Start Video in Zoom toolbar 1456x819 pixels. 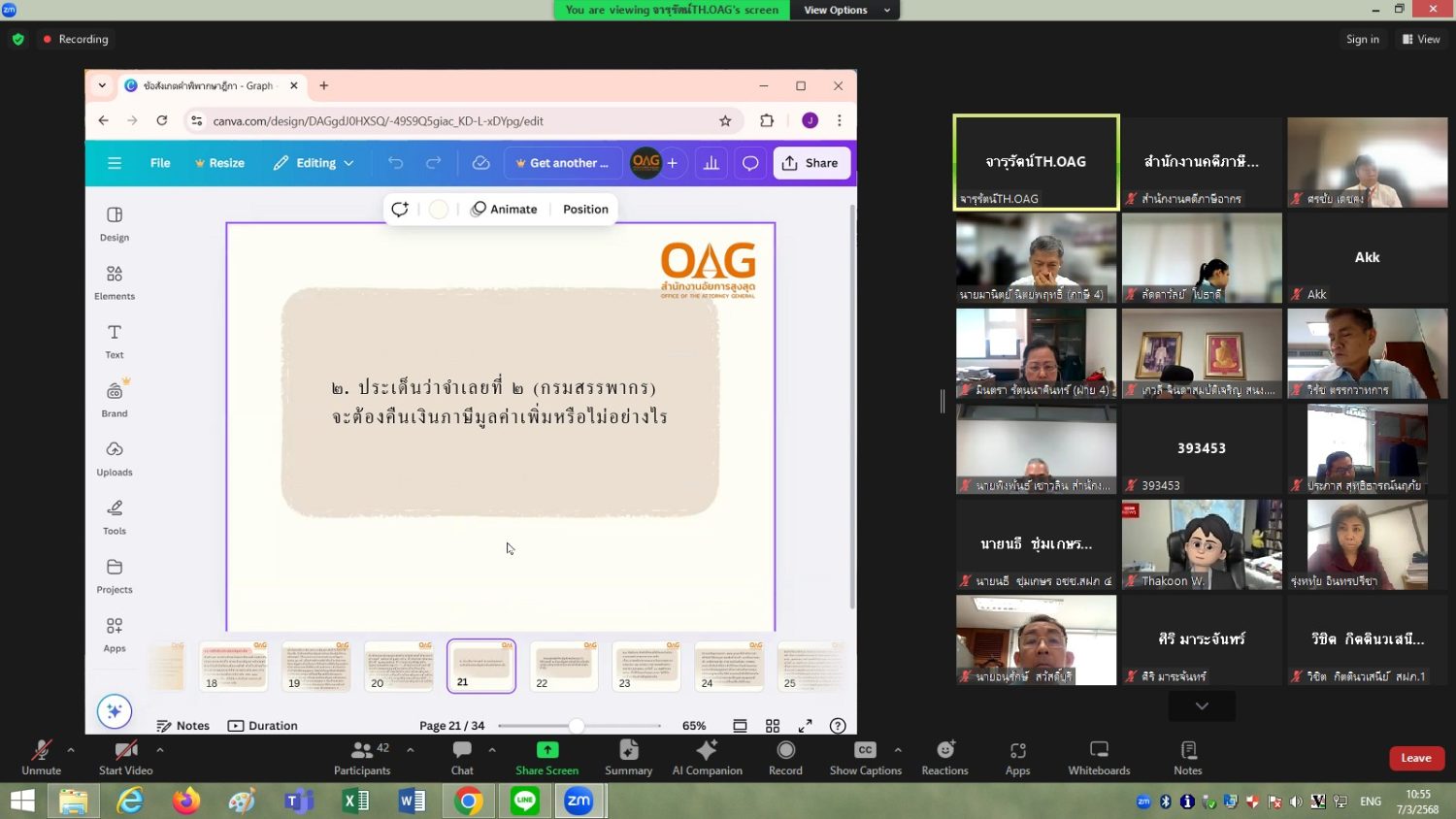pos(125,757)
